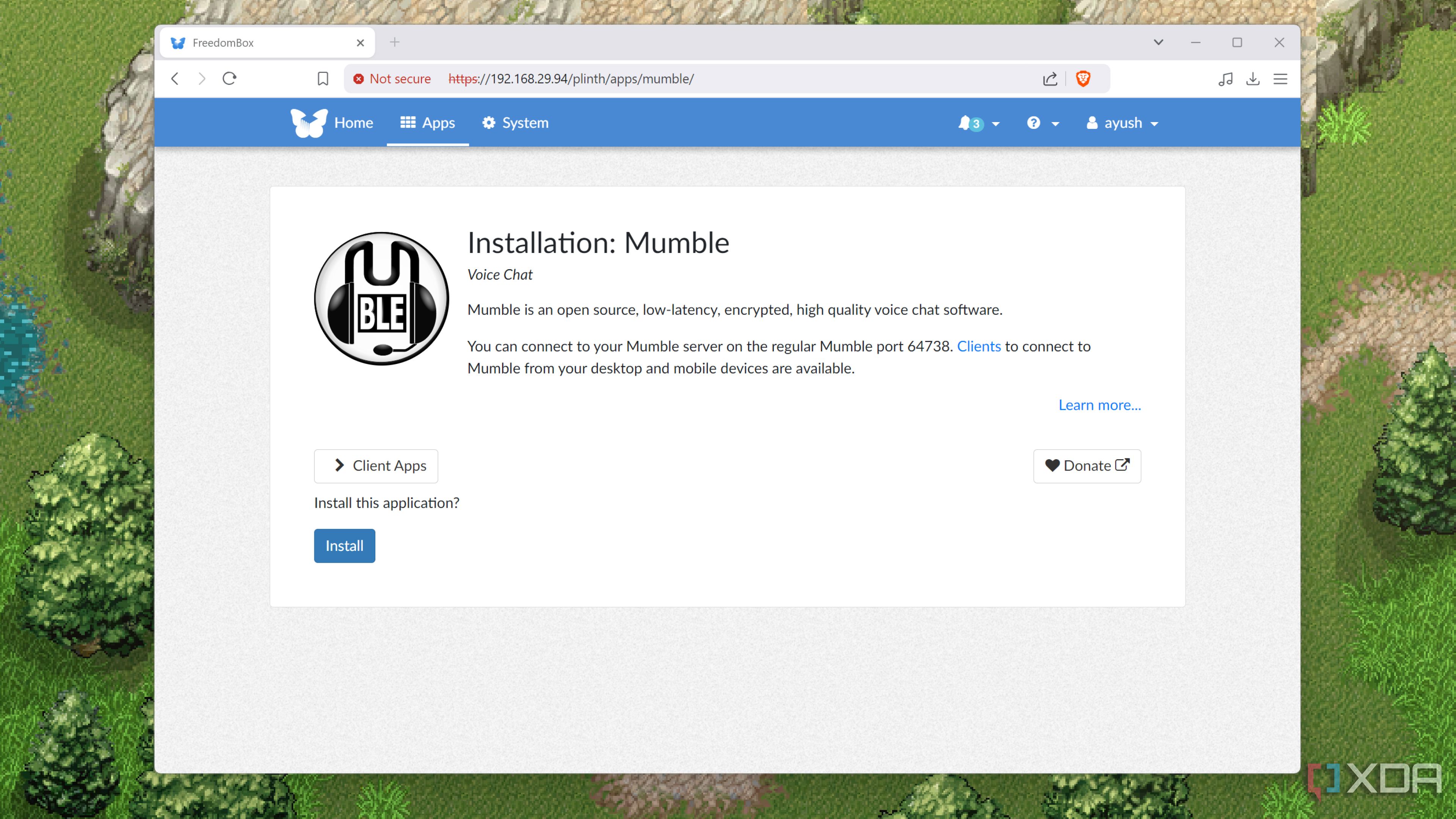This screenshot has width=1456, height=819.
Task: Install the Mumble application
Action: 344,546
